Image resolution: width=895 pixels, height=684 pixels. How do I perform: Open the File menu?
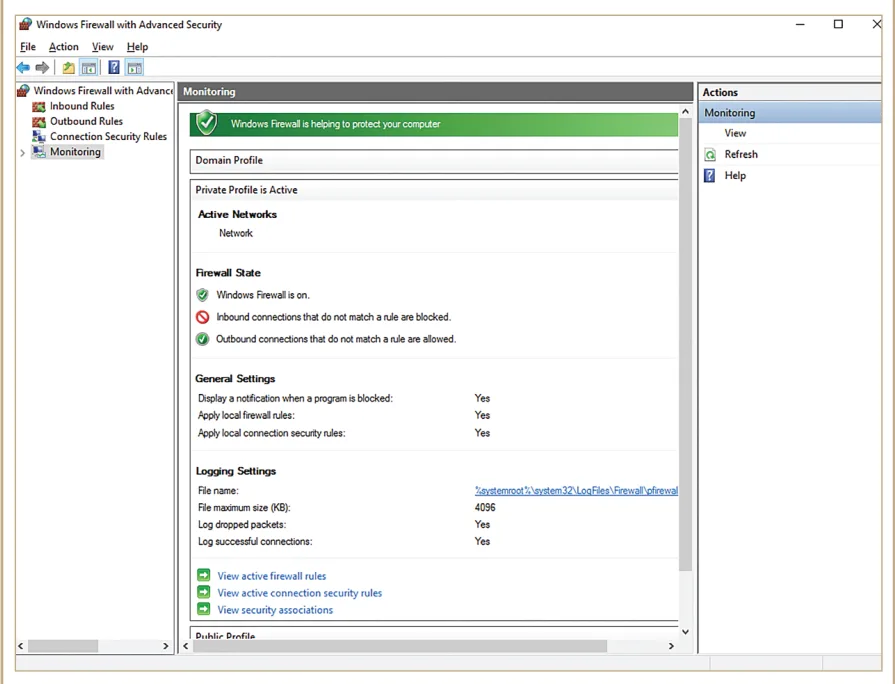click(28, 47)
